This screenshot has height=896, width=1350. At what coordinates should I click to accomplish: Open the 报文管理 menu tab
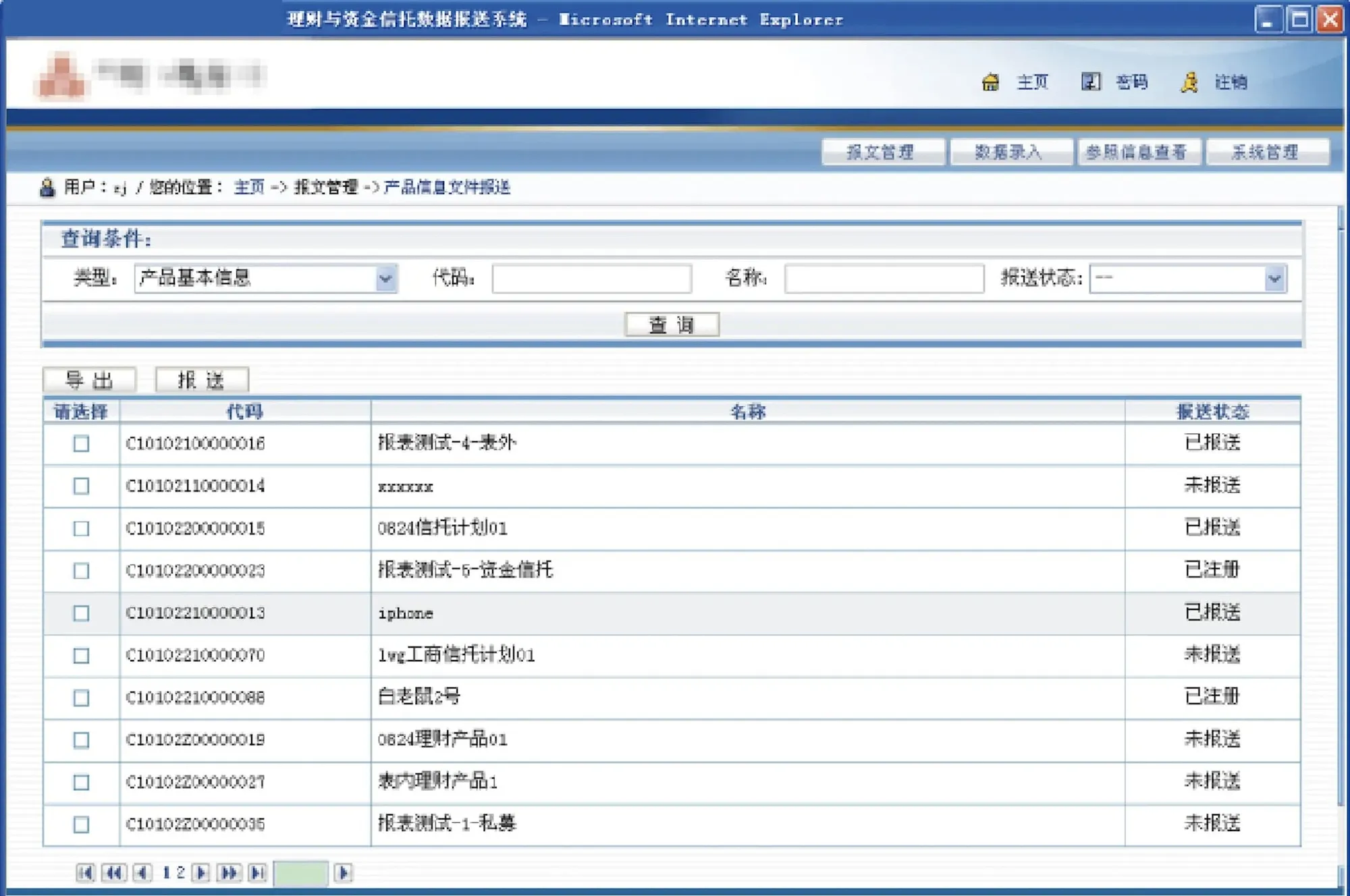pos(881,152)
